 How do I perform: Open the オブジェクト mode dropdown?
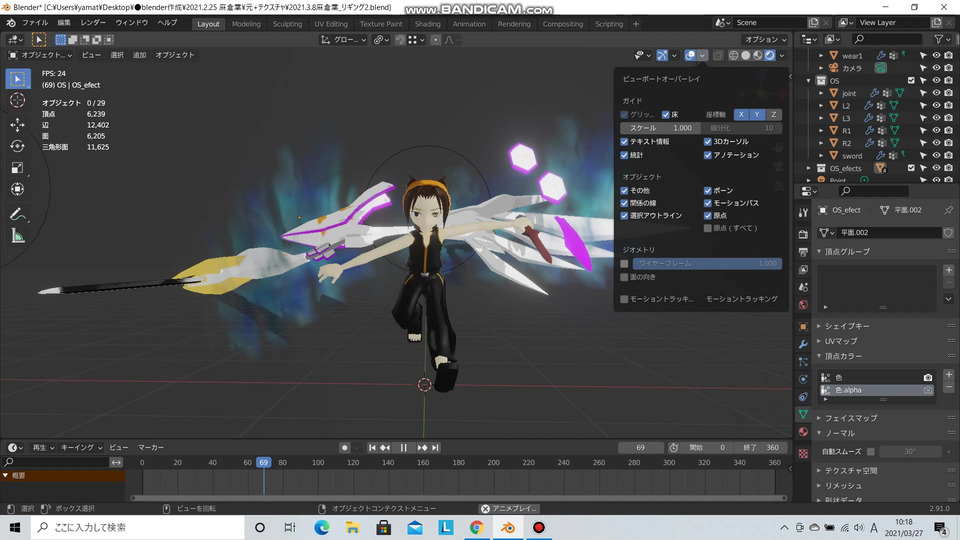40,55
